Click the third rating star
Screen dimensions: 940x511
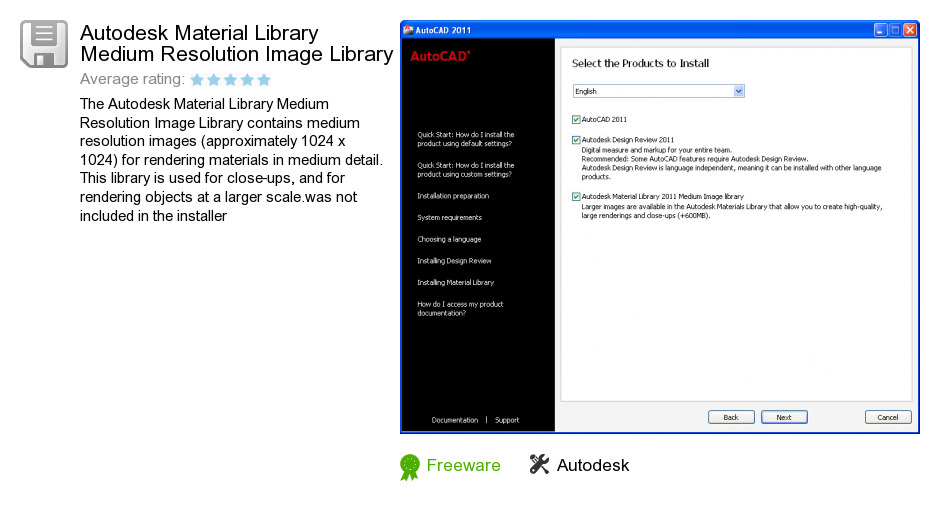pos(230,80)
